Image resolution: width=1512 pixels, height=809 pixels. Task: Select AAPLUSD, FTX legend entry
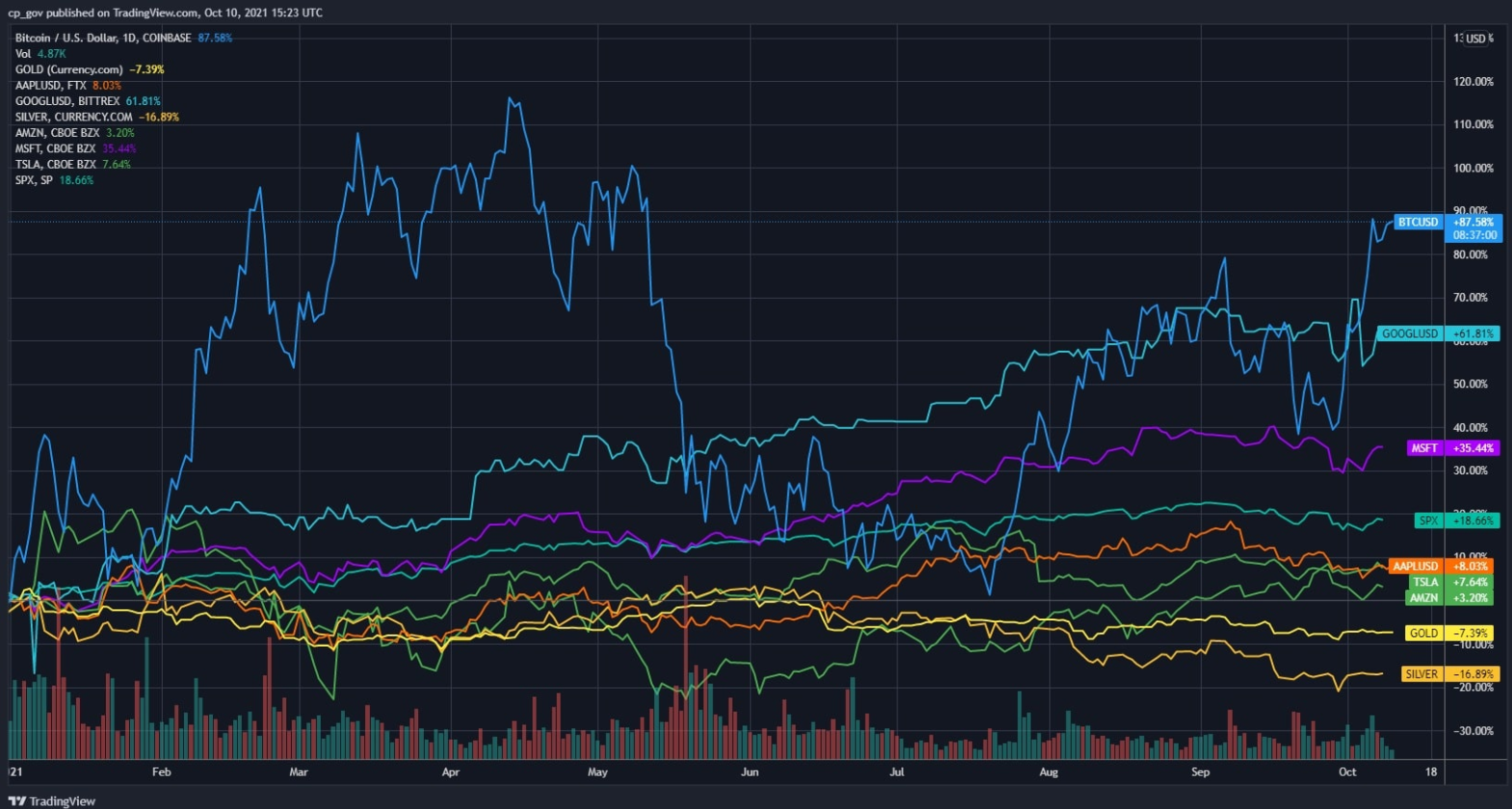51,85
